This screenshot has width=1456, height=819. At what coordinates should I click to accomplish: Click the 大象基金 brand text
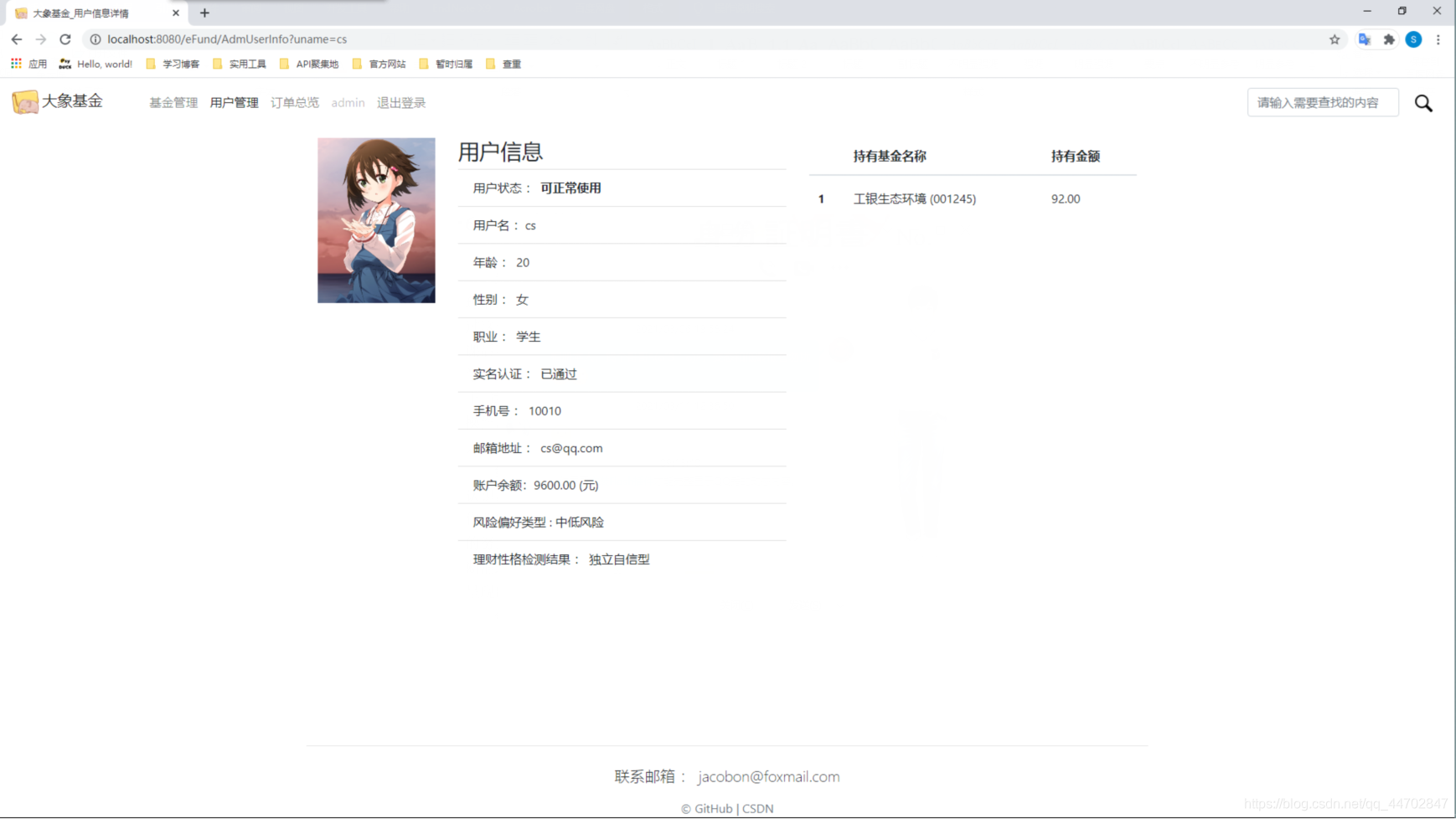[72, 100]
